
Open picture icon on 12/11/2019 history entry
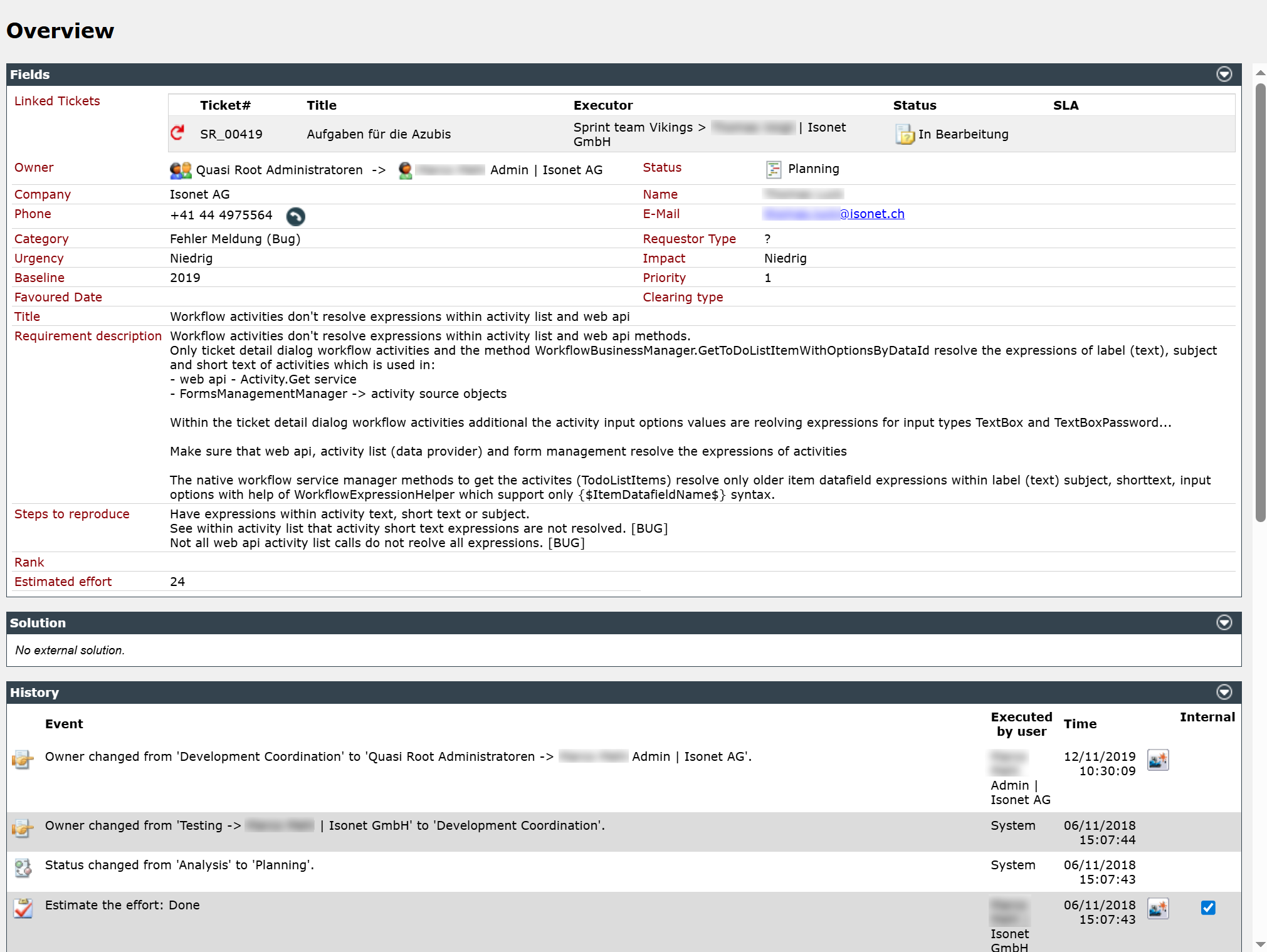coord(1157,760)
